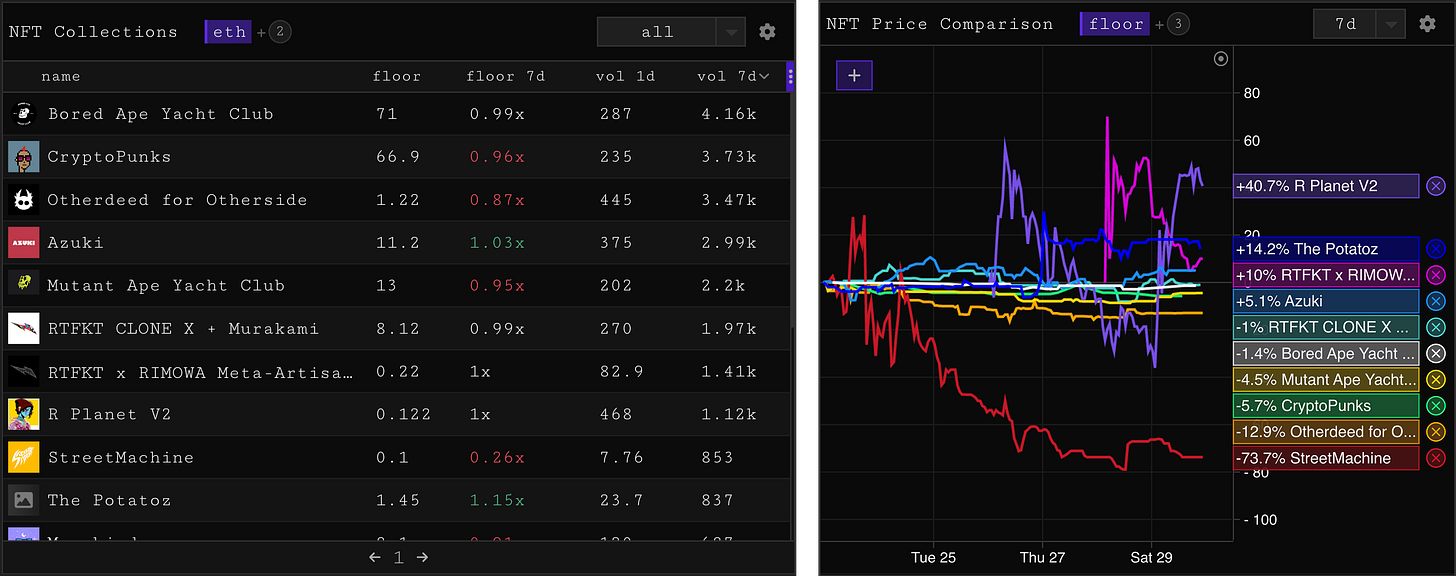The image size is (1456, 576).
Task: Remove R Planet V2 from chart
Action: 1436,186
